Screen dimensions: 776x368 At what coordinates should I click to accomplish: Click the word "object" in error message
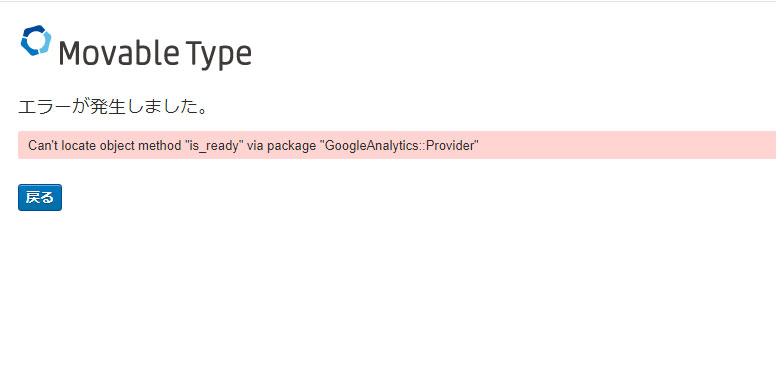pyautogui.click(x=114, y=146)
